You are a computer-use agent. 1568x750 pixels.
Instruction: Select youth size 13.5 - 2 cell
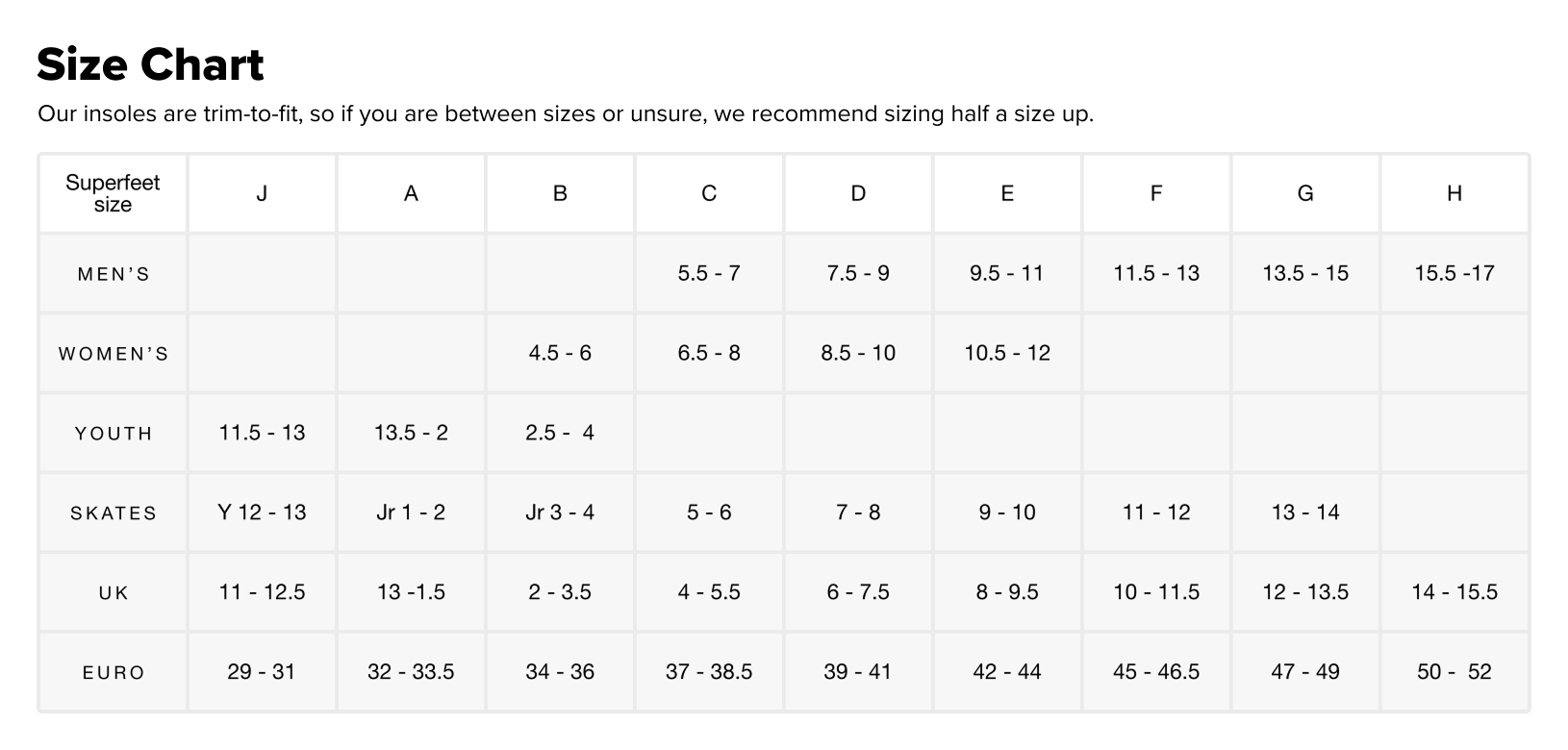coord(411,433)
